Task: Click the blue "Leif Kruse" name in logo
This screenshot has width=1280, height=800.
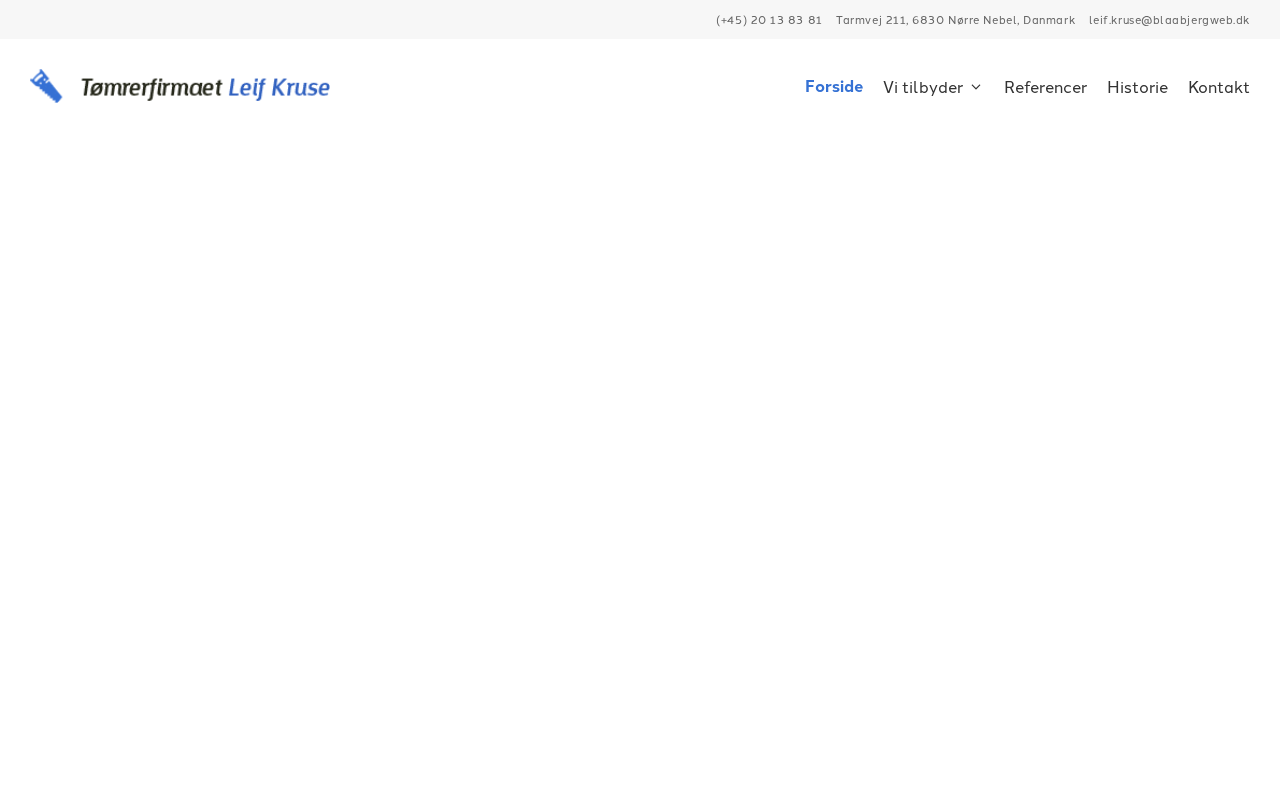Action: point(279,88)
